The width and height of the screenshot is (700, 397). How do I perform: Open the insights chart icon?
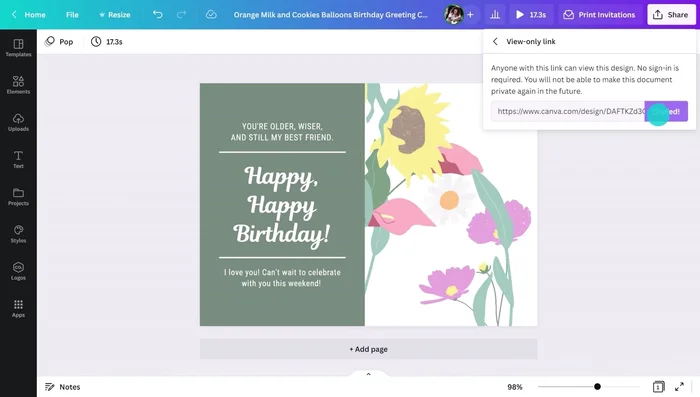495,15
